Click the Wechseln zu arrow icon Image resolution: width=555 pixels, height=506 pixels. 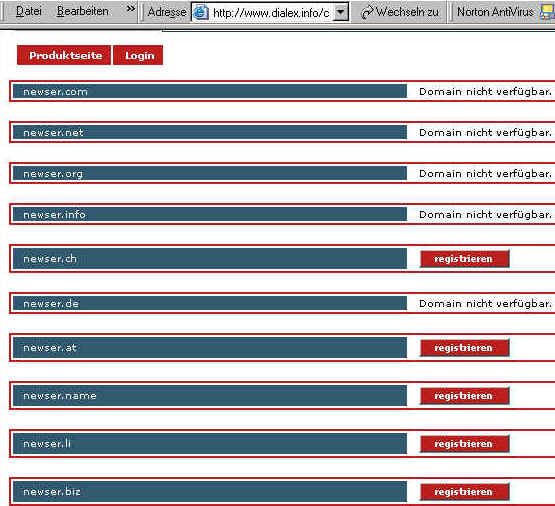(367, 13)
